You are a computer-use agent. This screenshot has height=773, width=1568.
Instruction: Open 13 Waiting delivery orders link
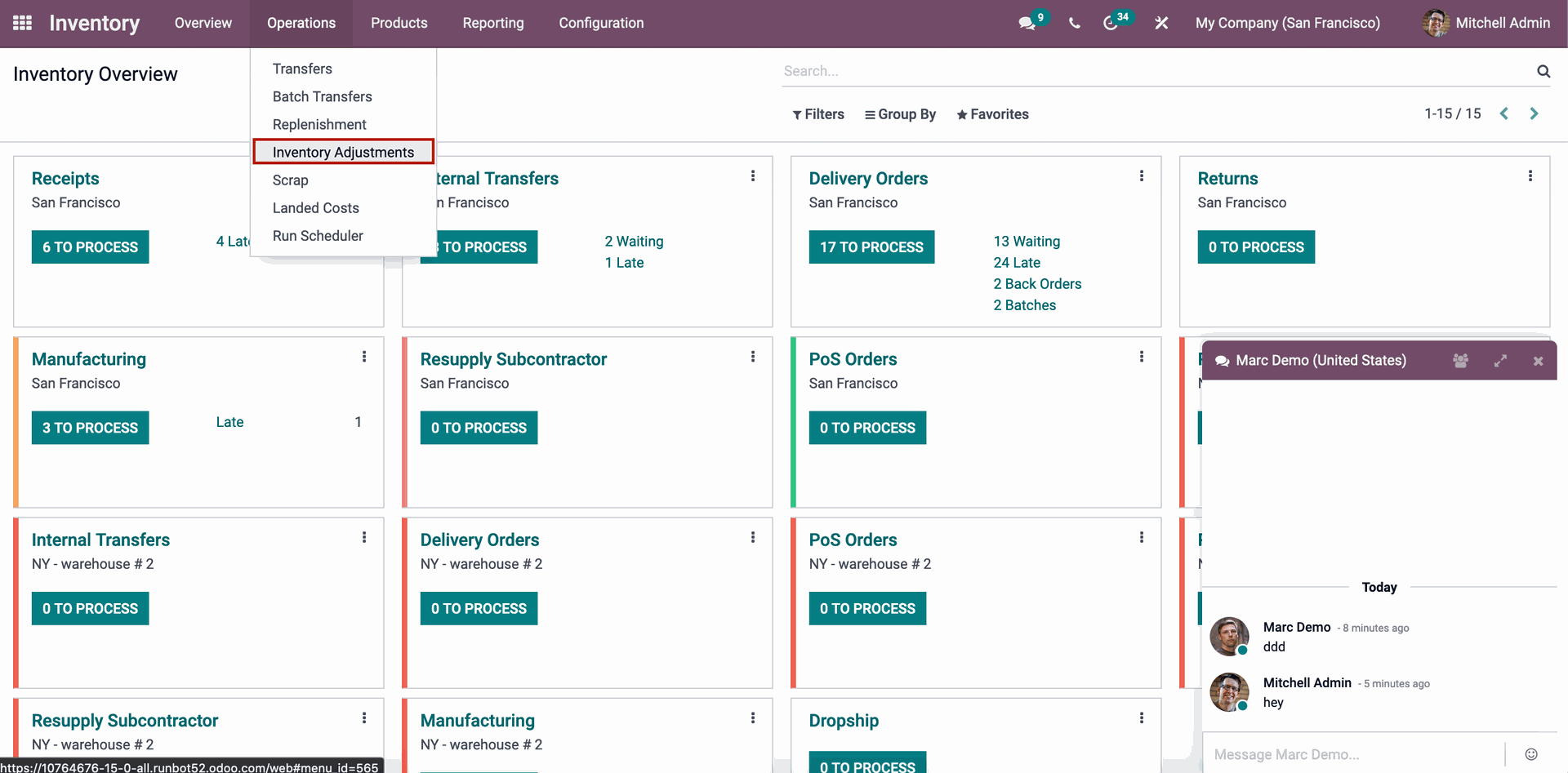click(1027, 242)
